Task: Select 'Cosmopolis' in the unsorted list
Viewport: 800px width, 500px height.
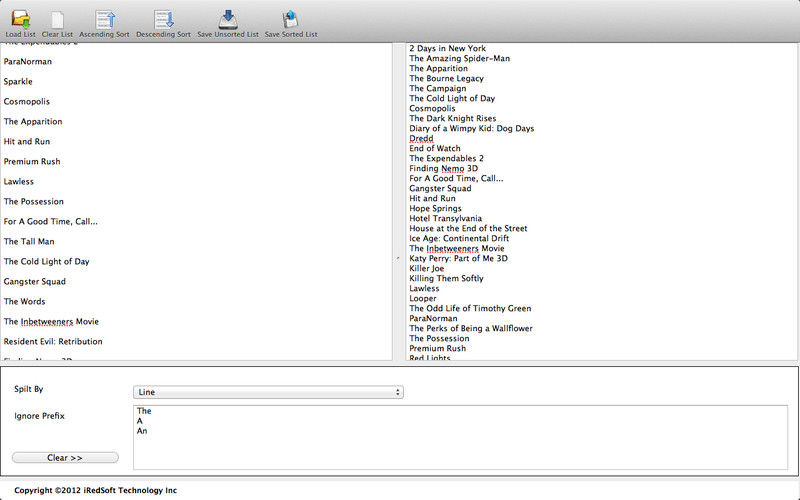Action: tap(27, 102)
